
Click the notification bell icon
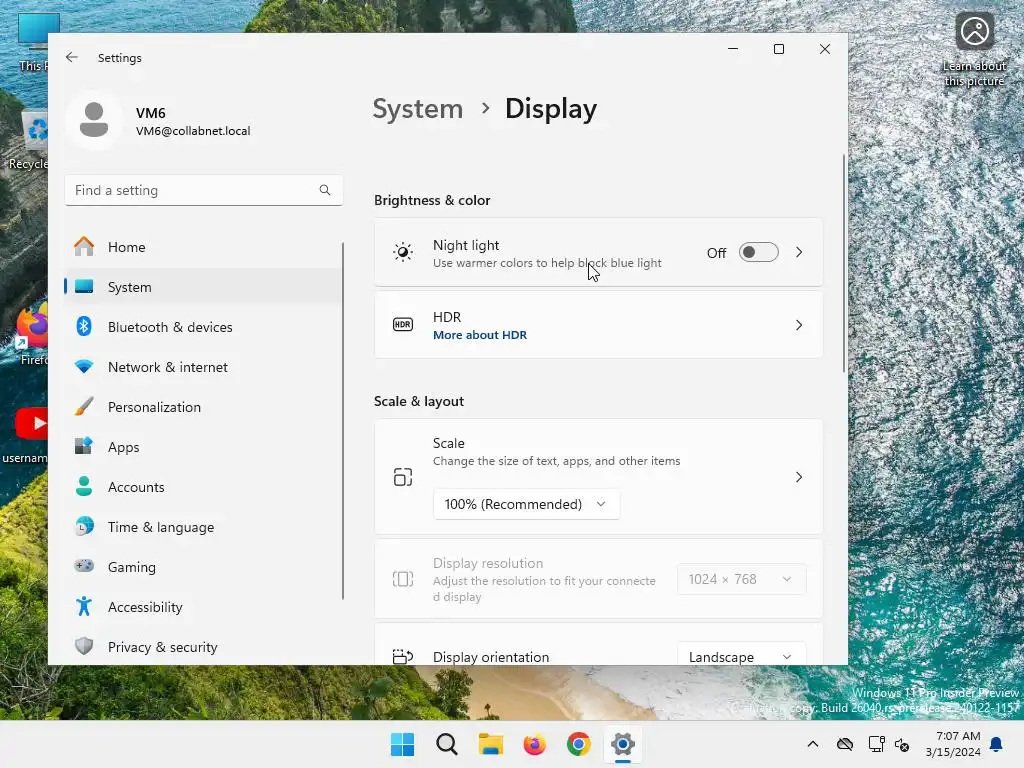pyautogui.click(x=997, y=744)
